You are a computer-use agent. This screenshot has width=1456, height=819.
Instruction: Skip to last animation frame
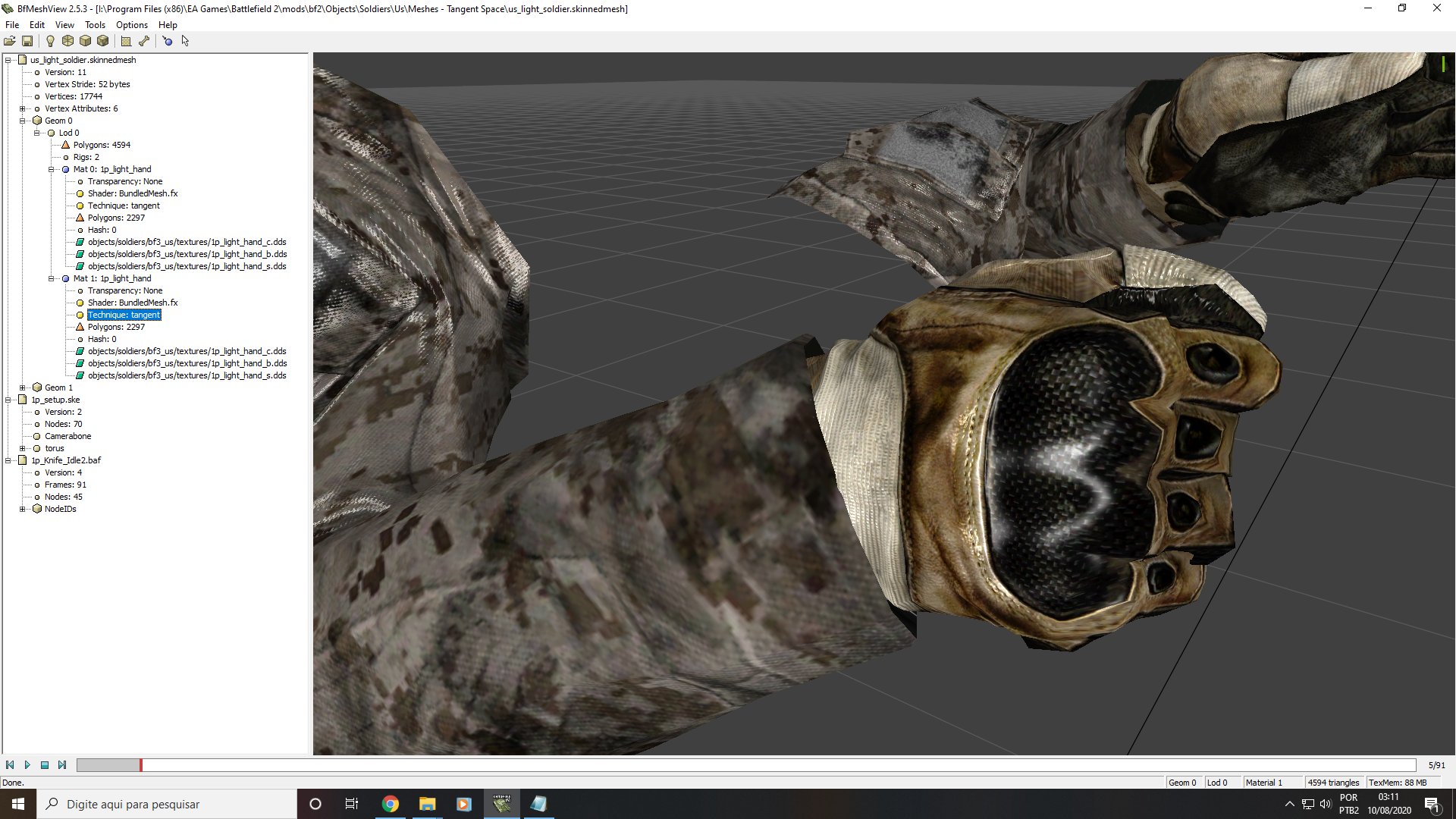click(x=62, y=765)
